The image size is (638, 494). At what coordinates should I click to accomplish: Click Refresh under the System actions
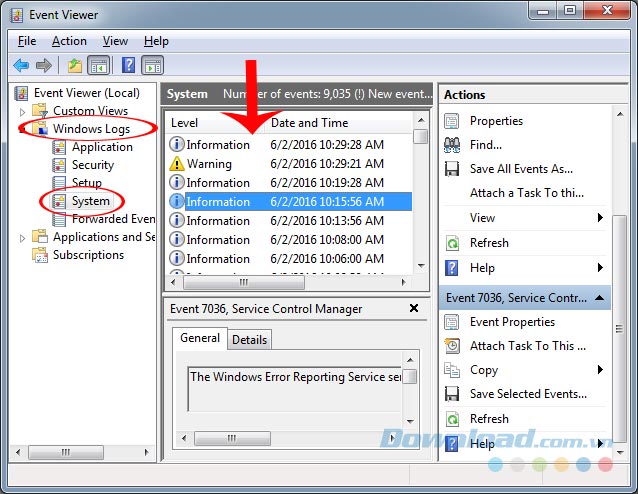click(x=489, y=243)
